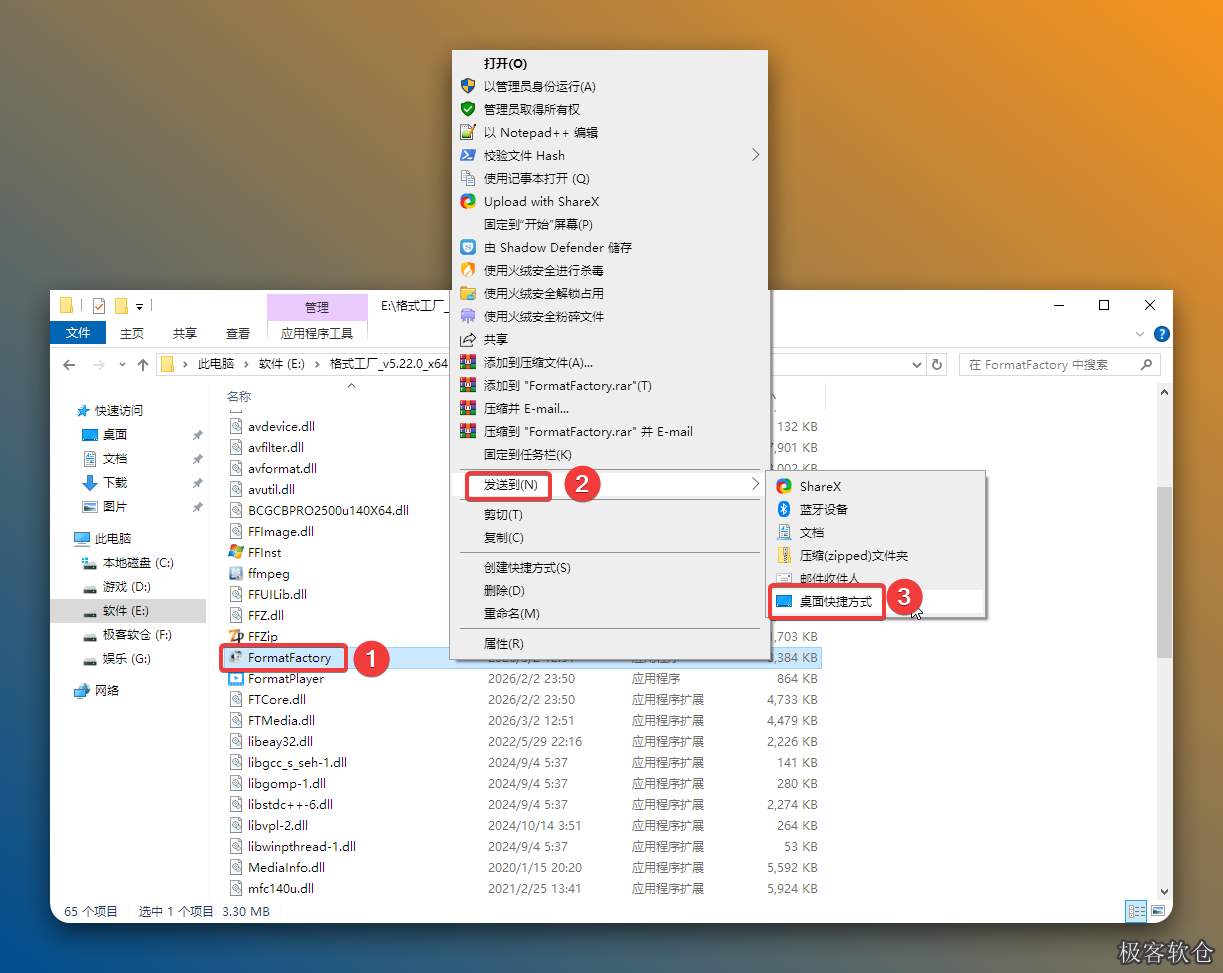Select the FTCore.dll file
Viewport: 1223px width, 973px height.
pos(277,700)
